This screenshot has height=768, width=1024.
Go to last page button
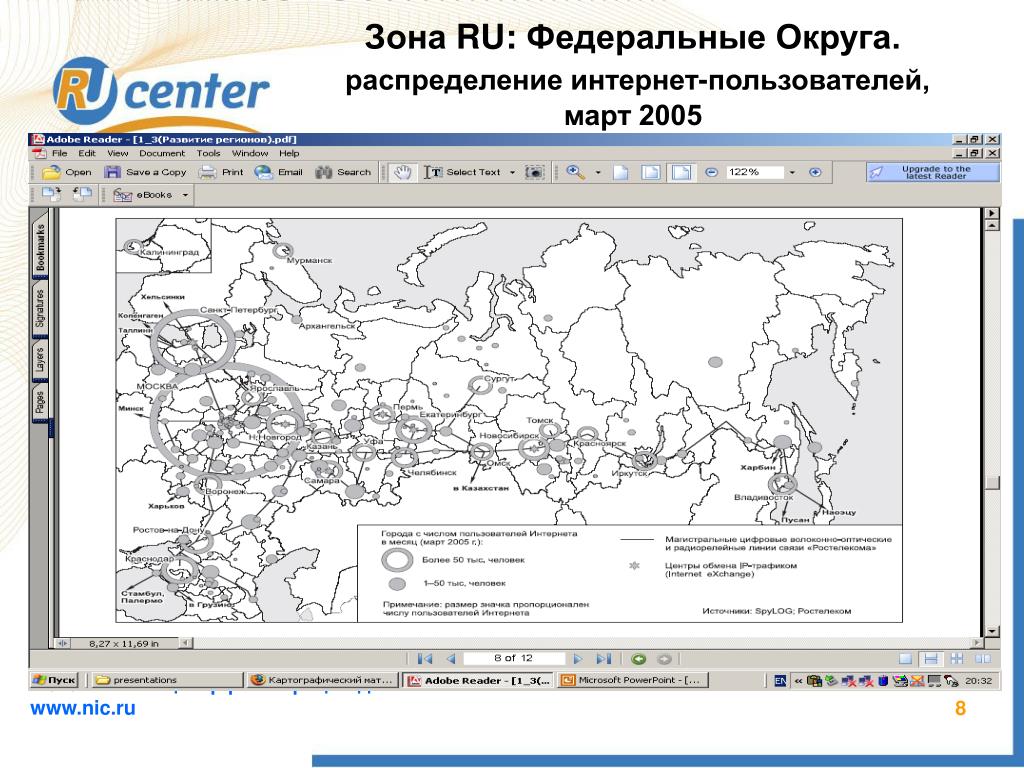(604, 659)
